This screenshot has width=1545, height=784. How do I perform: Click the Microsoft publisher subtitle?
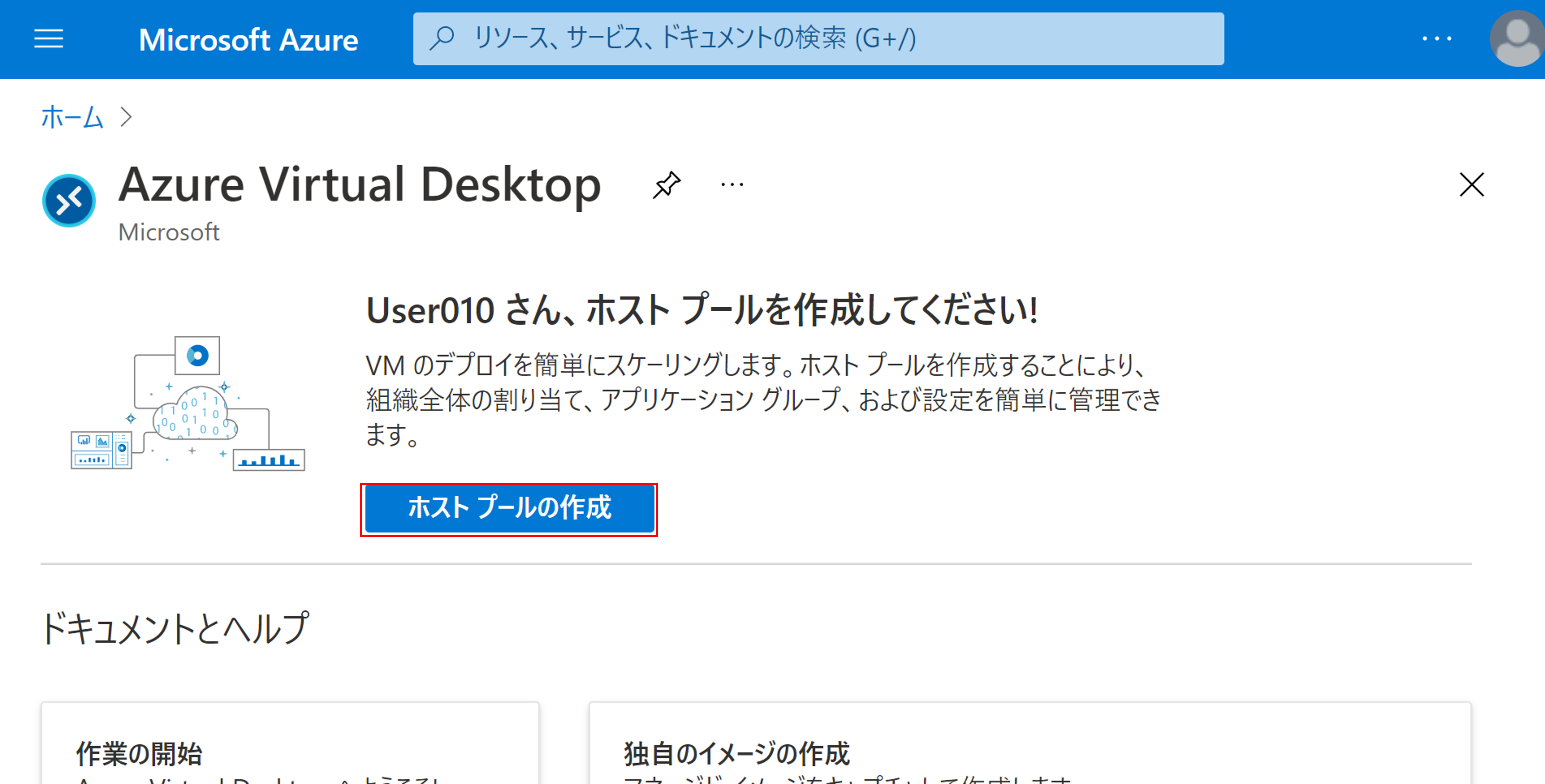point(169,232)
